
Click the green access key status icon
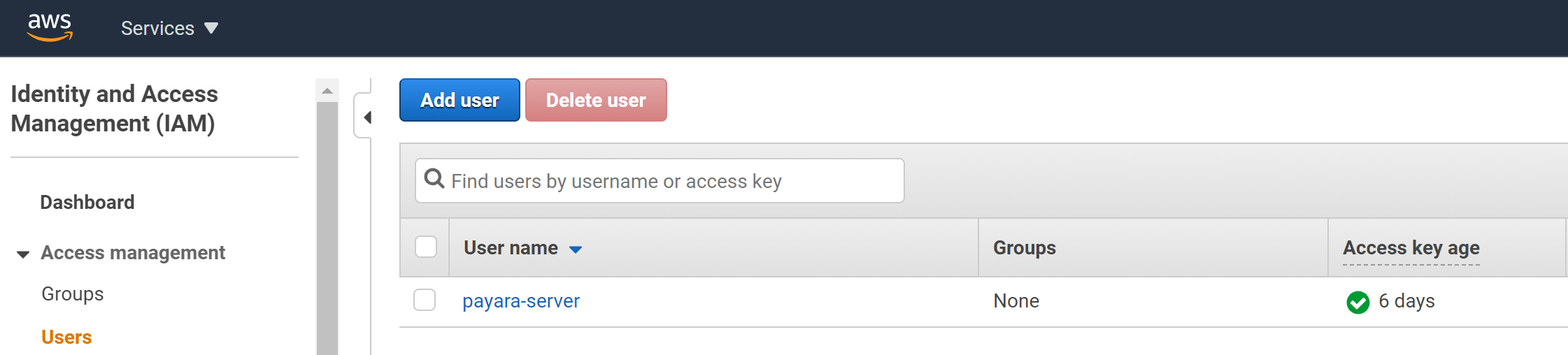coord(1357,302)
